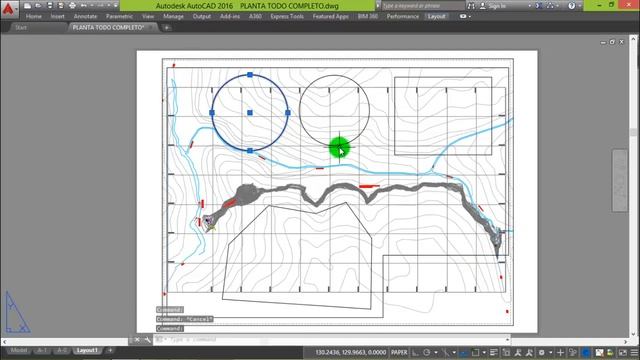This screenshot has width=640, height=360.
Task: Add a new layout with plus button
Action: point(110,350)
